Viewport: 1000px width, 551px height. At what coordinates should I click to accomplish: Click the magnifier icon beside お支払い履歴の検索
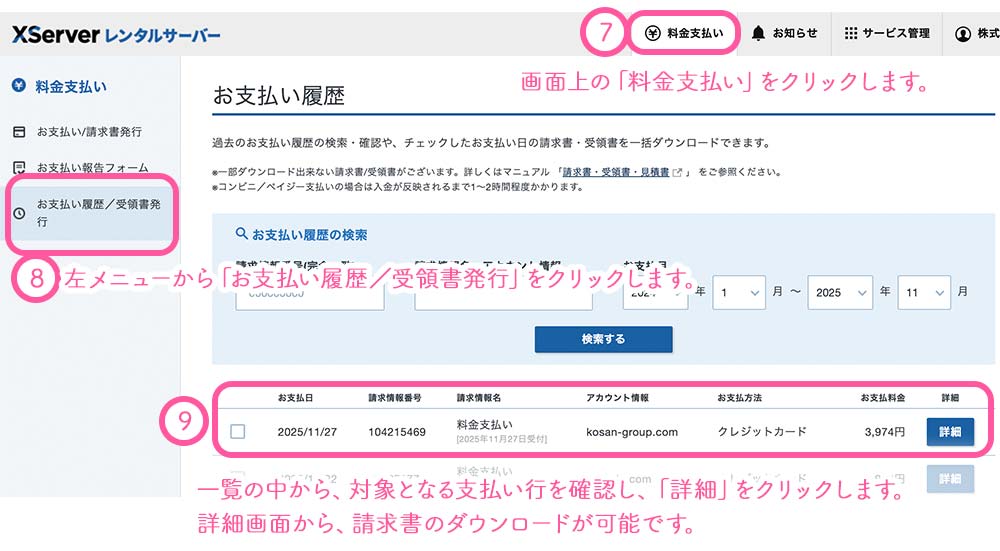pyautogui.click(x=241, y=234)
